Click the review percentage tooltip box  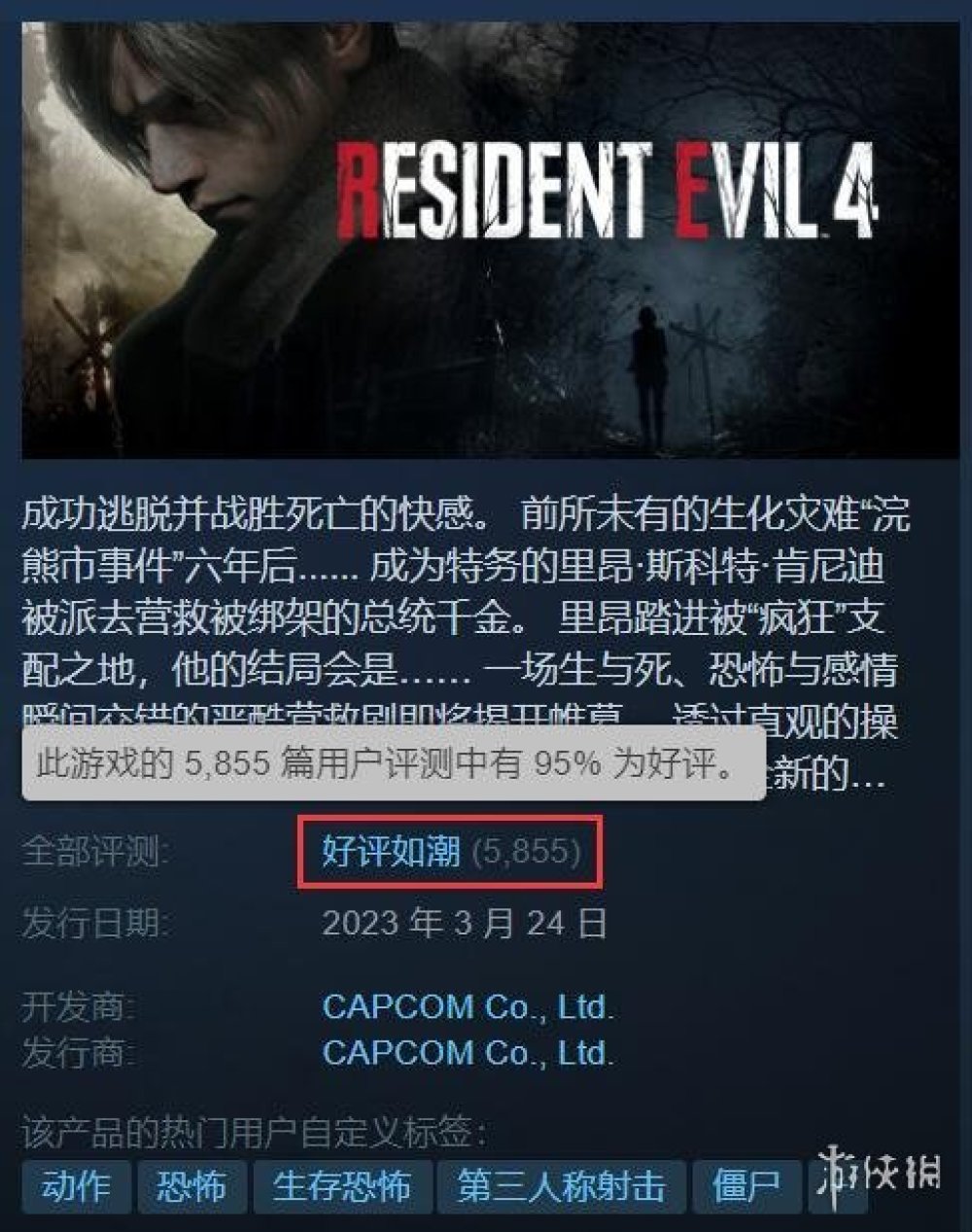(393, 763)
